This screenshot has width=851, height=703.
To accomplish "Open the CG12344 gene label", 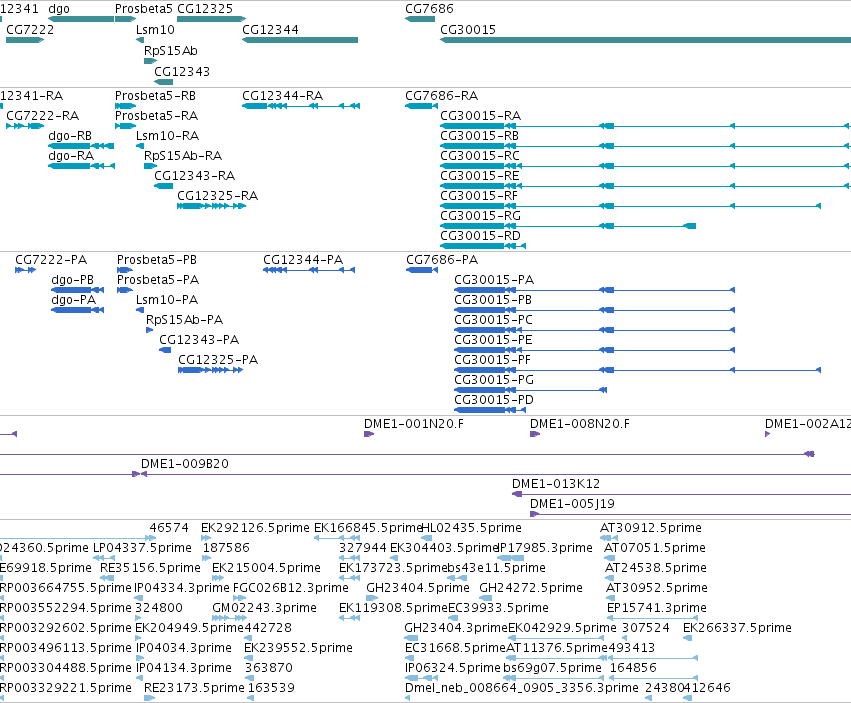I will [x=270, y=29].
